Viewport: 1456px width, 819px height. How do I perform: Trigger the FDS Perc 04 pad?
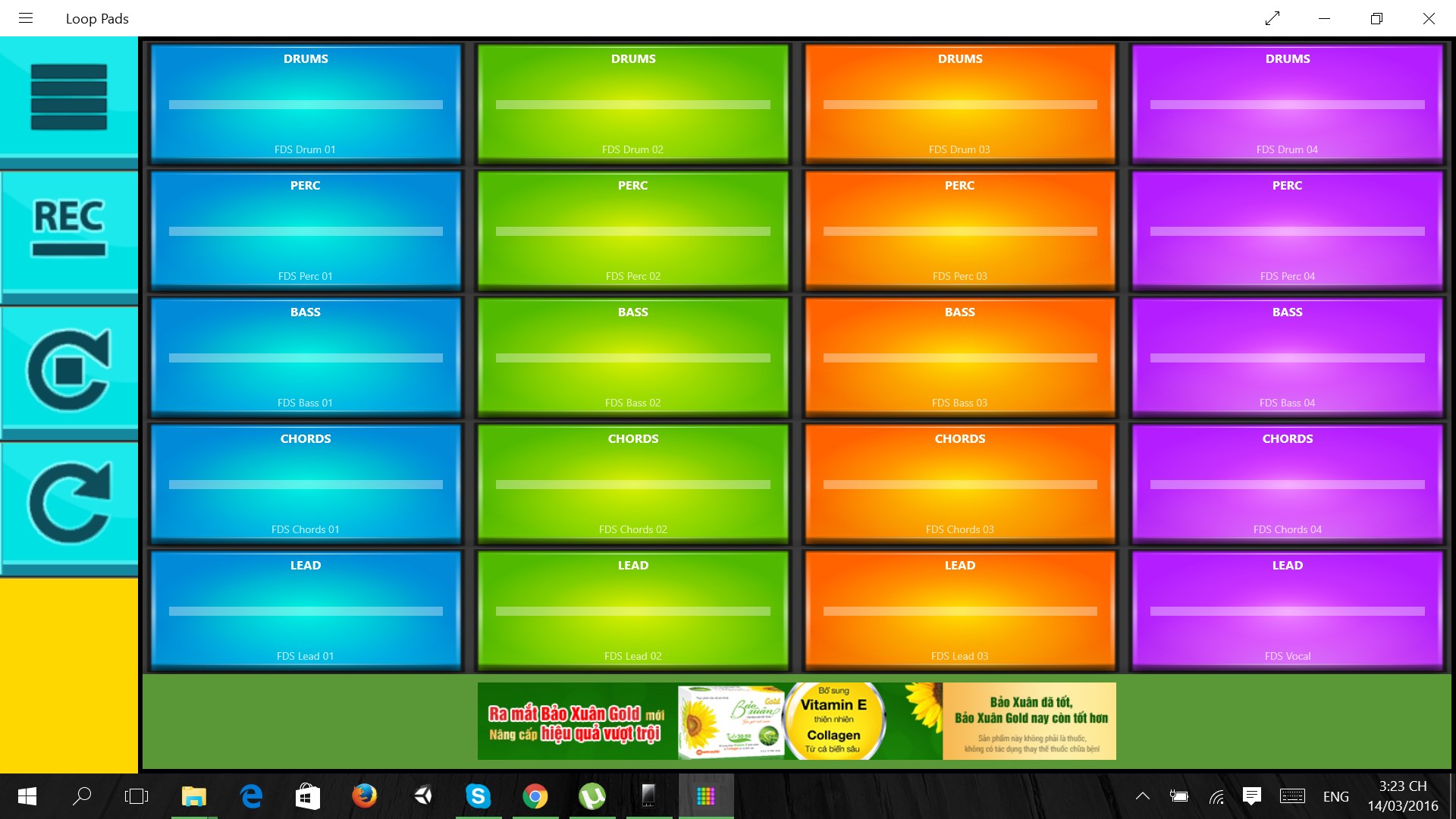point(1287,230)
